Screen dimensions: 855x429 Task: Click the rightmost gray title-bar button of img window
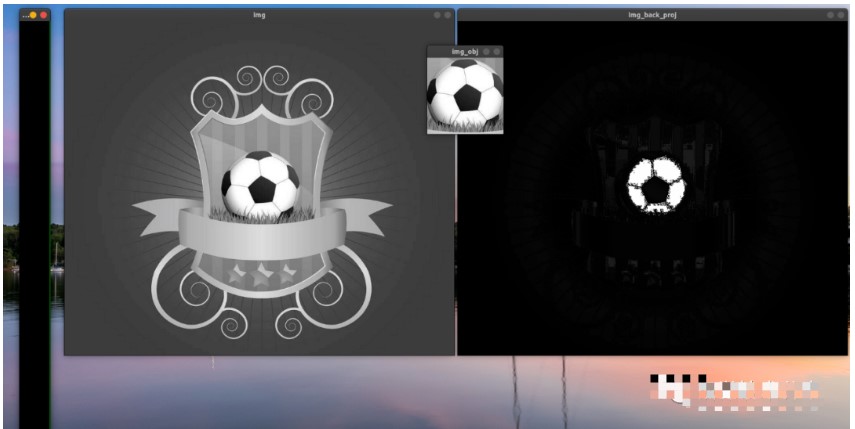[x=447, y=15]
